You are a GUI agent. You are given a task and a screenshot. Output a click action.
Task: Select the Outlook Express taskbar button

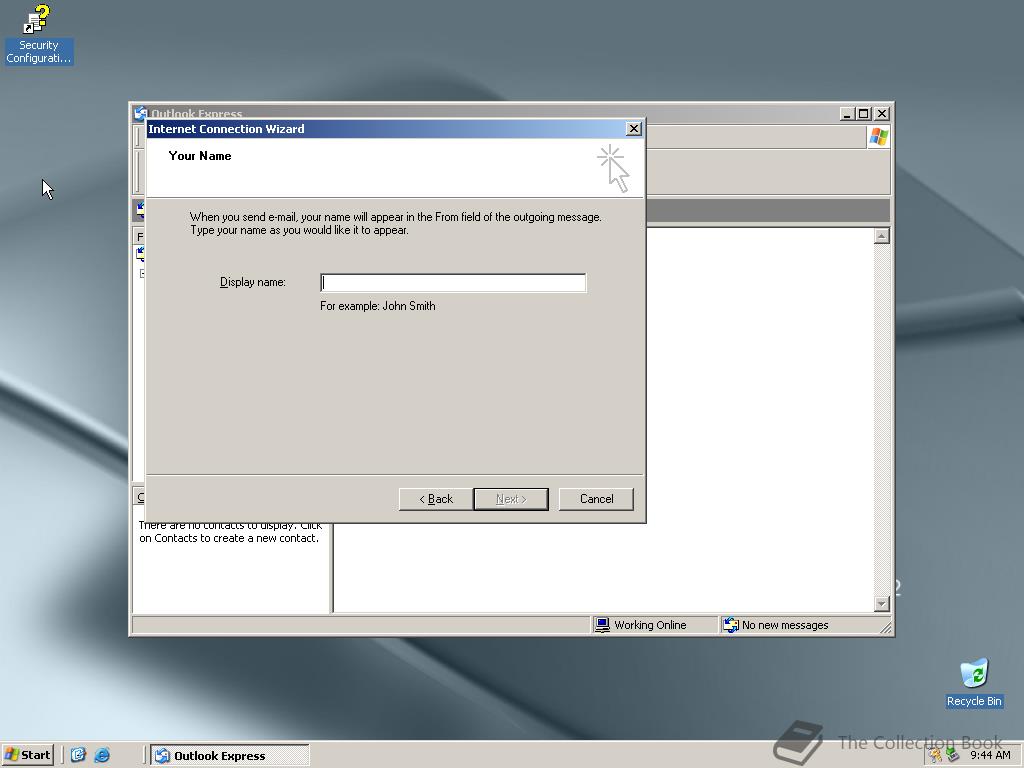coord(230,756)
